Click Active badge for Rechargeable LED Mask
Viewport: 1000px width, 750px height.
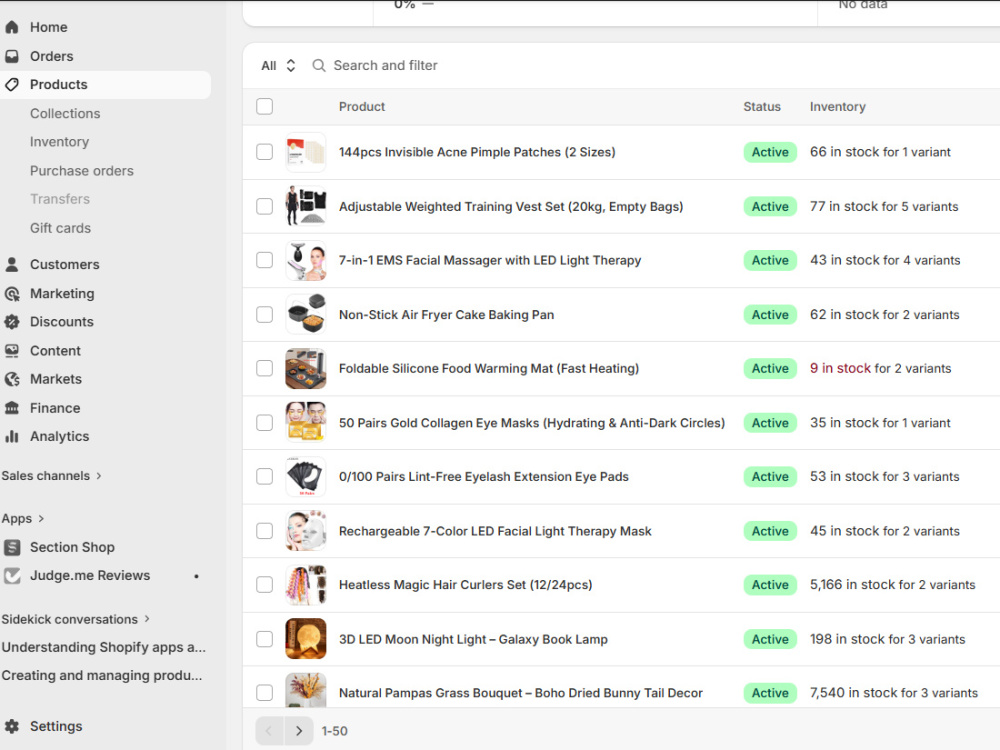click(770, 531)
